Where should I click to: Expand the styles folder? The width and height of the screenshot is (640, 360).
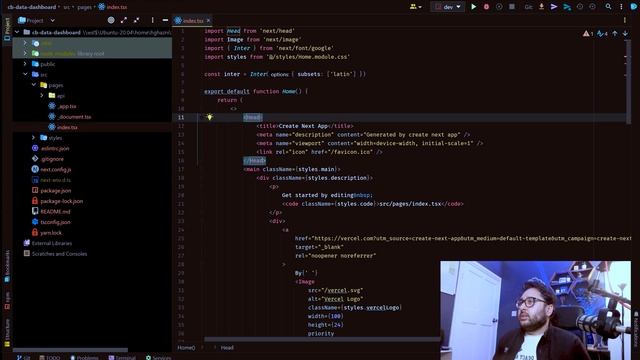click(34, 138)
